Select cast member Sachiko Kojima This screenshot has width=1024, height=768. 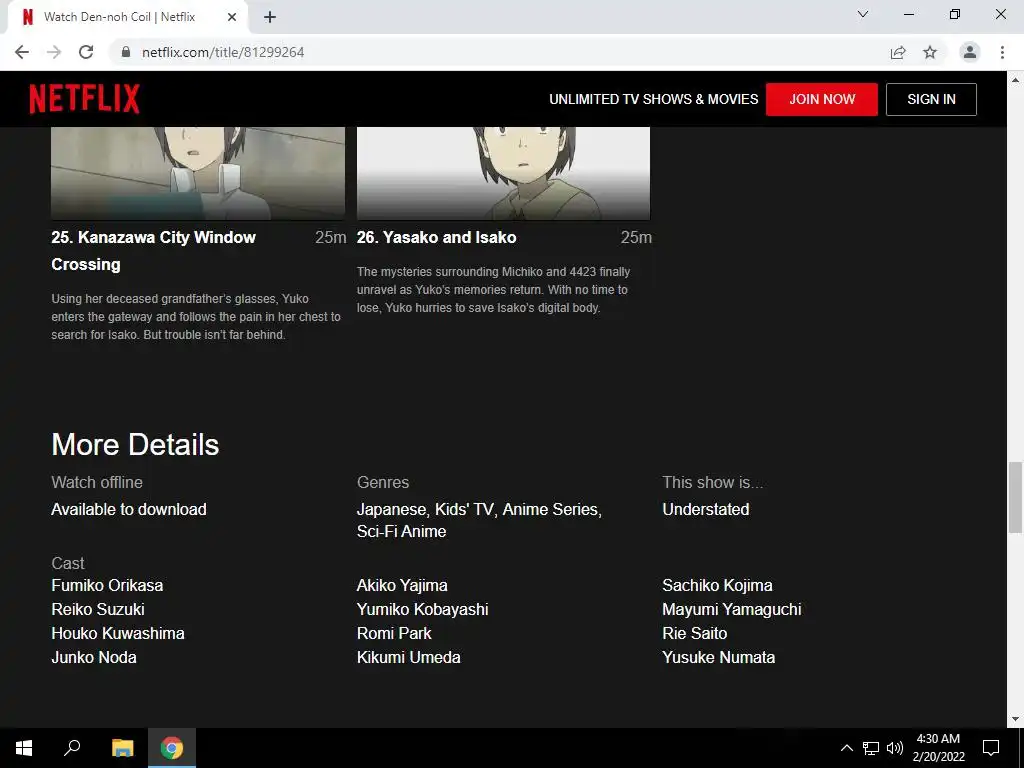[717, 585]
